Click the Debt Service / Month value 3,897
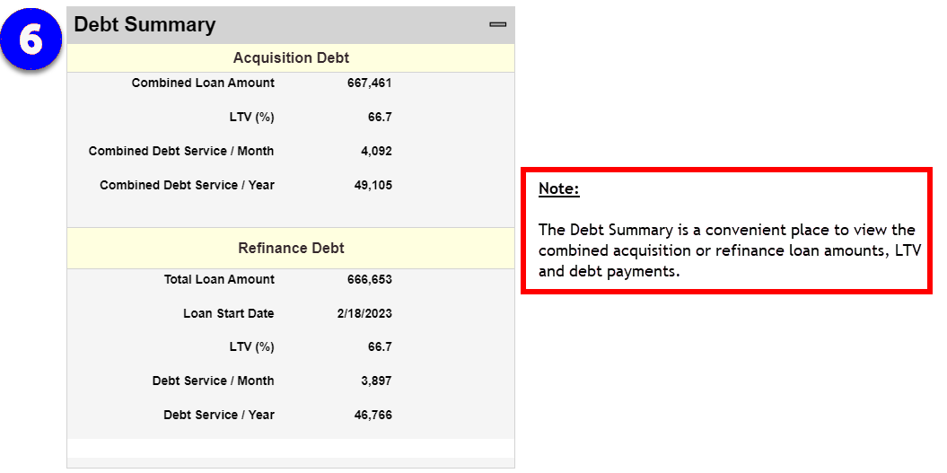Image resolution: width=947 pixels, height=473 pixels. point(376,381)
